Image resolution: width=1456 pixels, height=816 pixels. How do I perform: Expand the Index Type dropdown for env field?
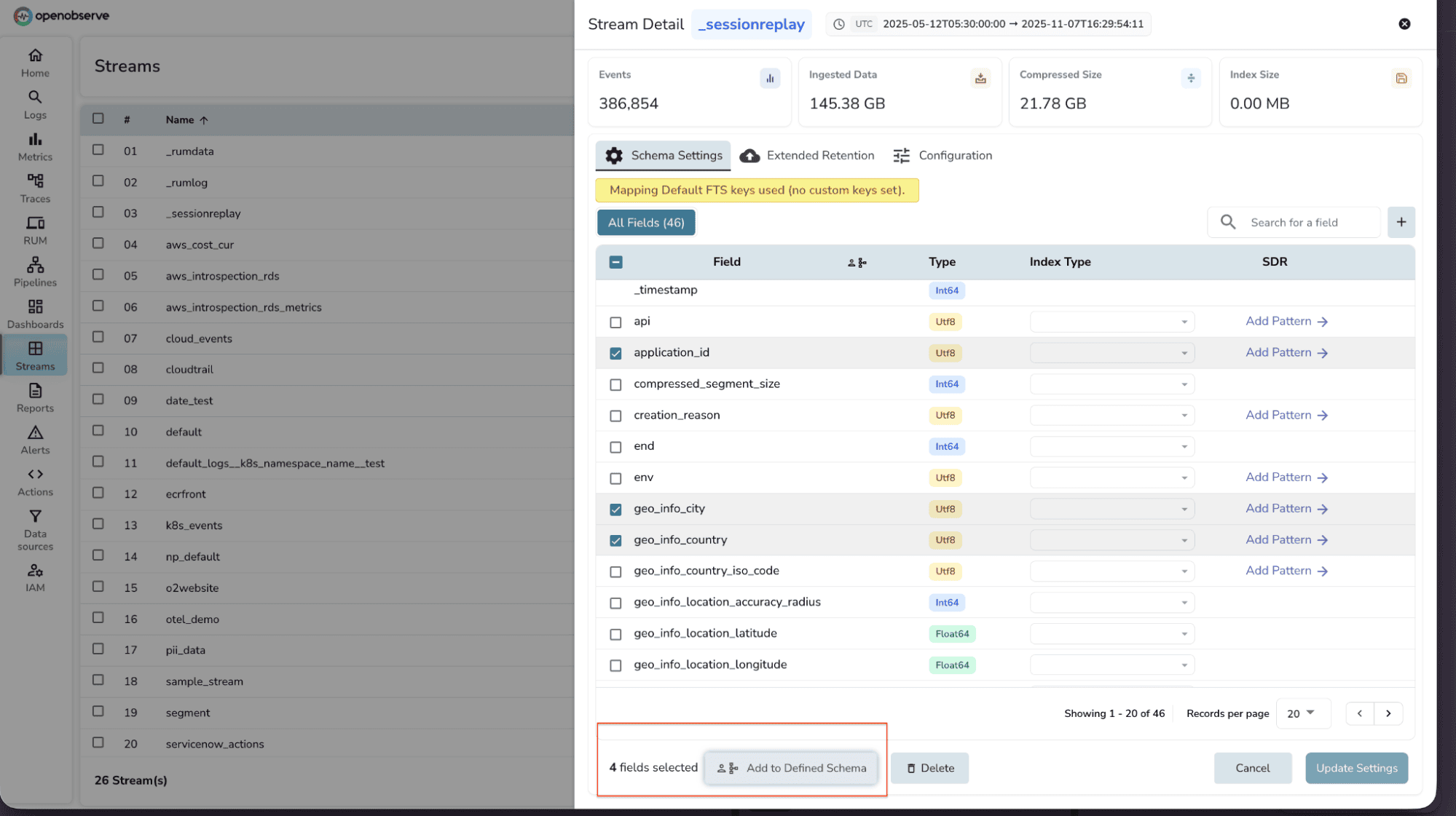click(1111, 478)
